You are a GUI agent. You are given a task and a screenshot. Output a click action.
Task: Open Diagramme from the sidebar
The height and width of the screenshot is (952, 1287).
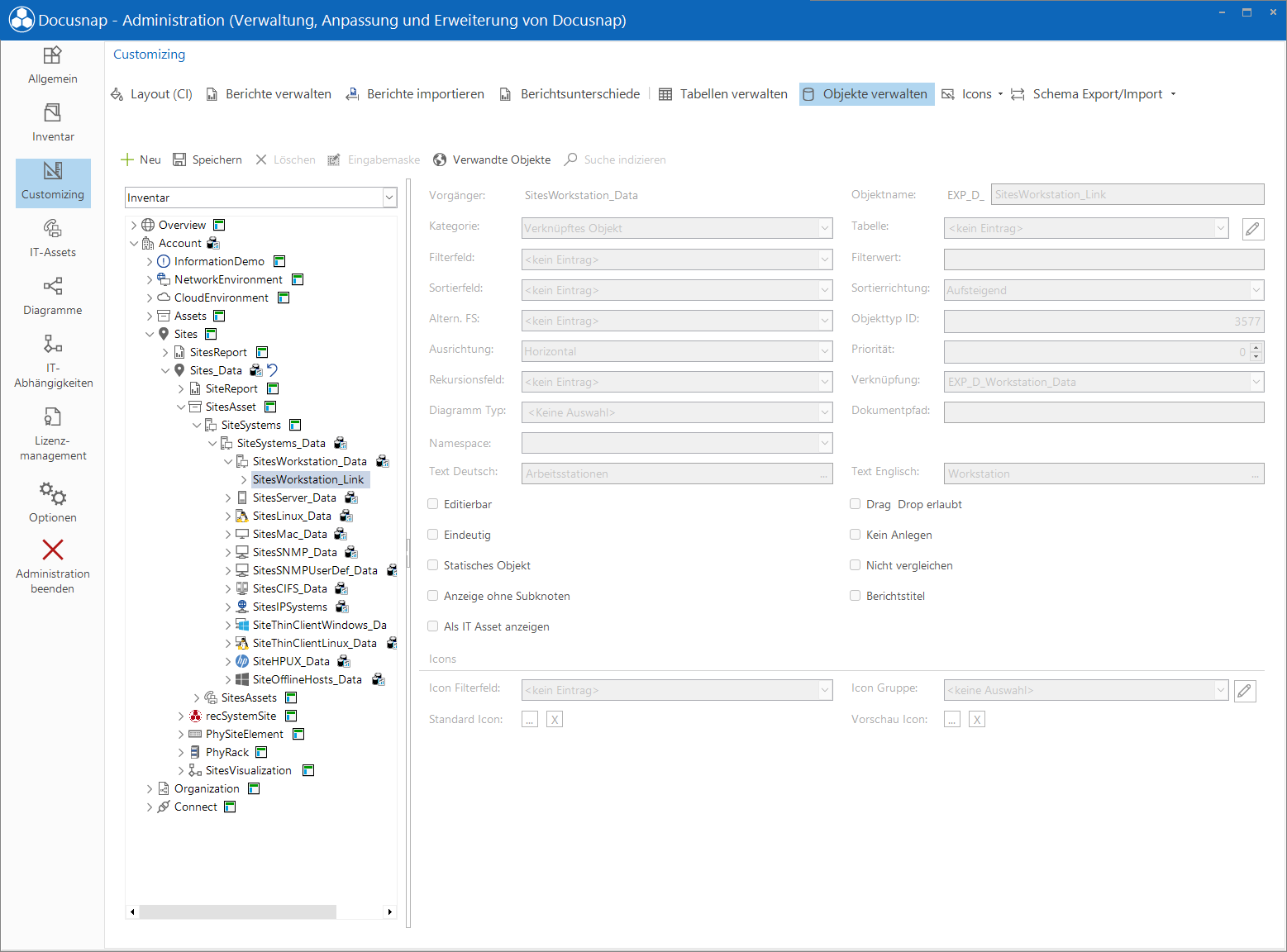pyautogui.click(x=53, y=297)
